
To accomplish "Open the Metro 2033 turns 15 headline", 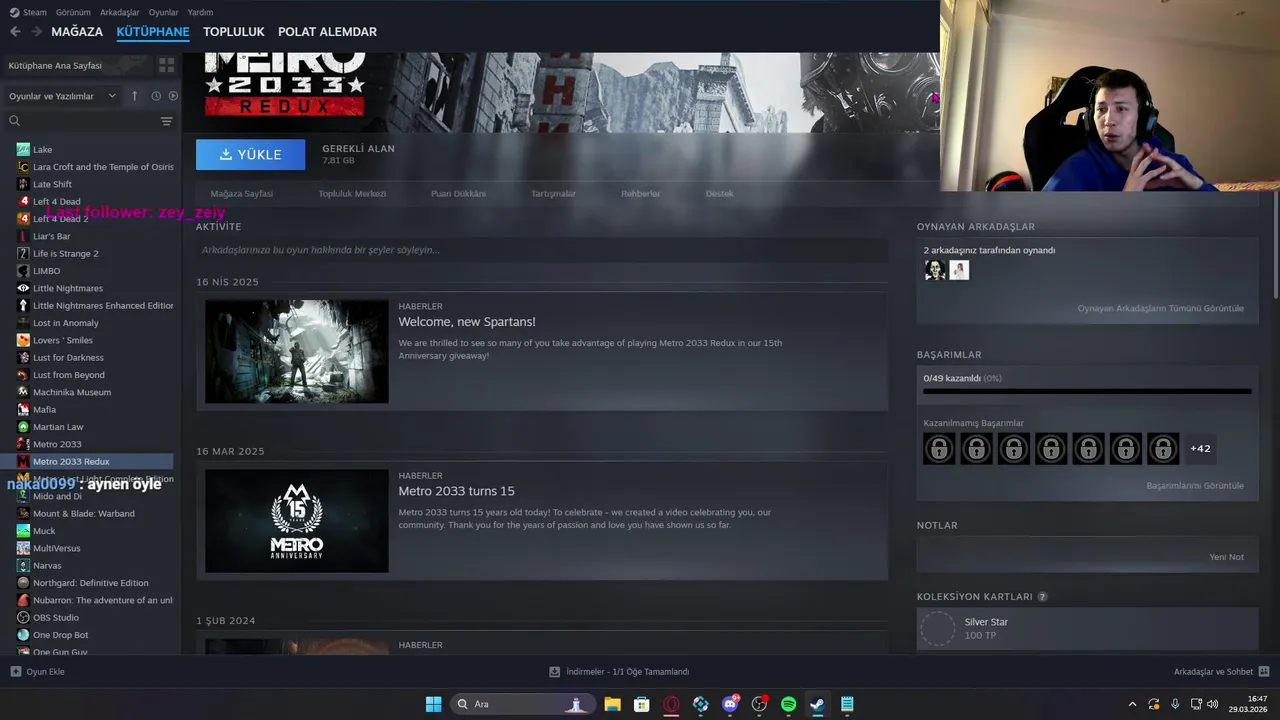I will pos(456,491).
